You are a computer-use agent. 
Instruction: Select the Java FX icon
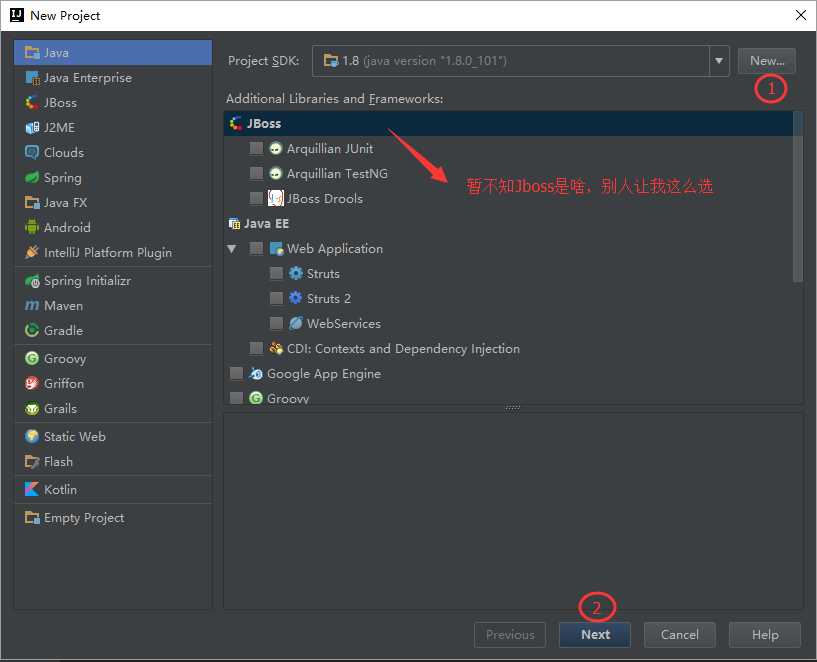[x=32, y=203]
